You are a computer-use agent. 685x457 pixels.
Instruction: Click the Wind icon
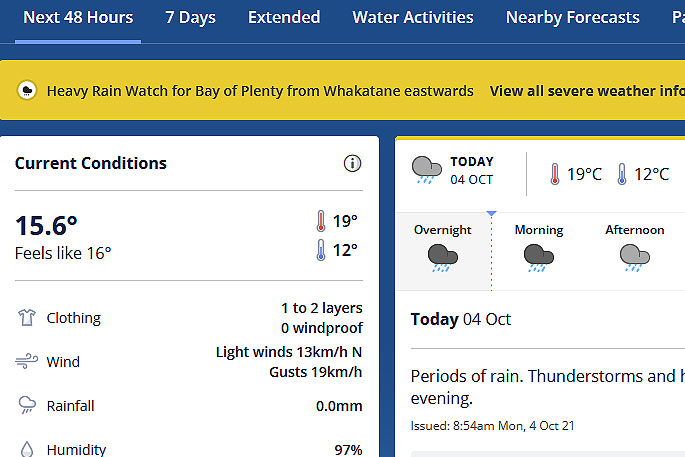tap(27, 361)
